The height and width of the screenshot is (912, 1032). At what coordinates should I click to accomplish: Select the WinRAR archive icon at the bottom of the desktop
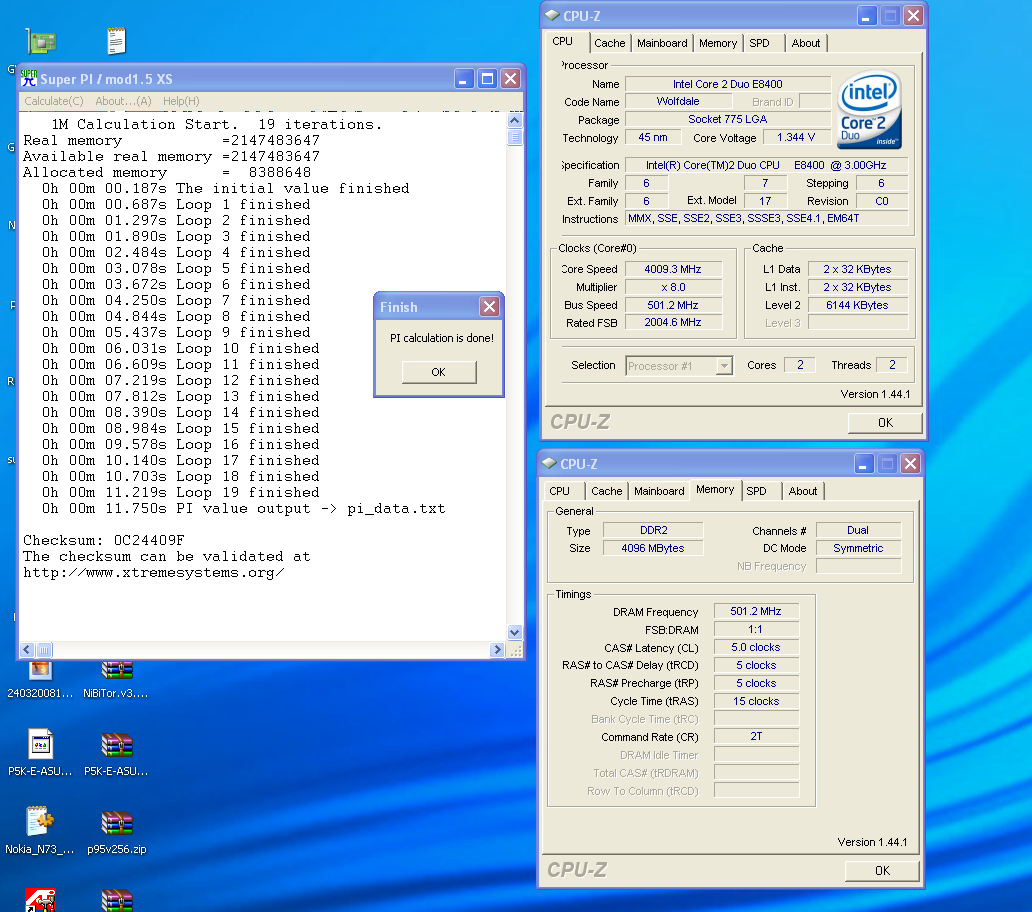116,900
